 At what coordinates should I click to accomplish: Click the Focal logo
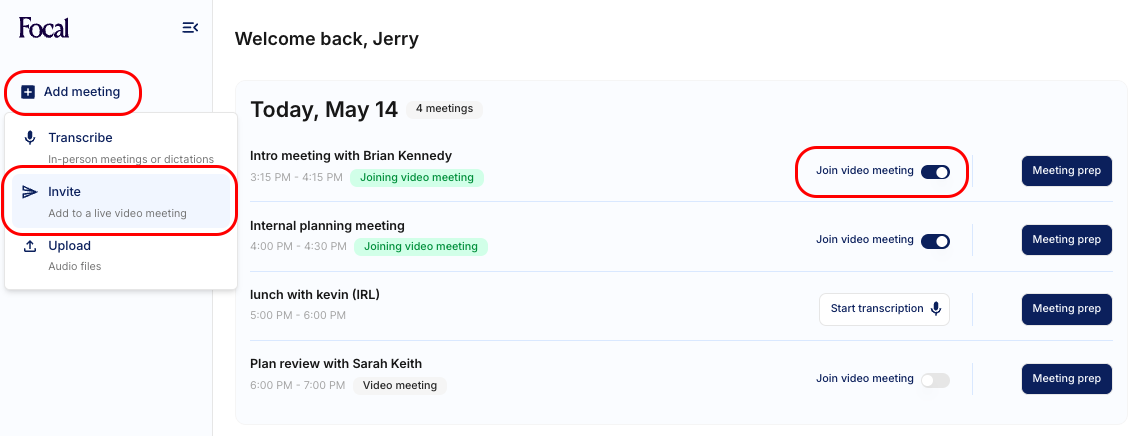44,28
